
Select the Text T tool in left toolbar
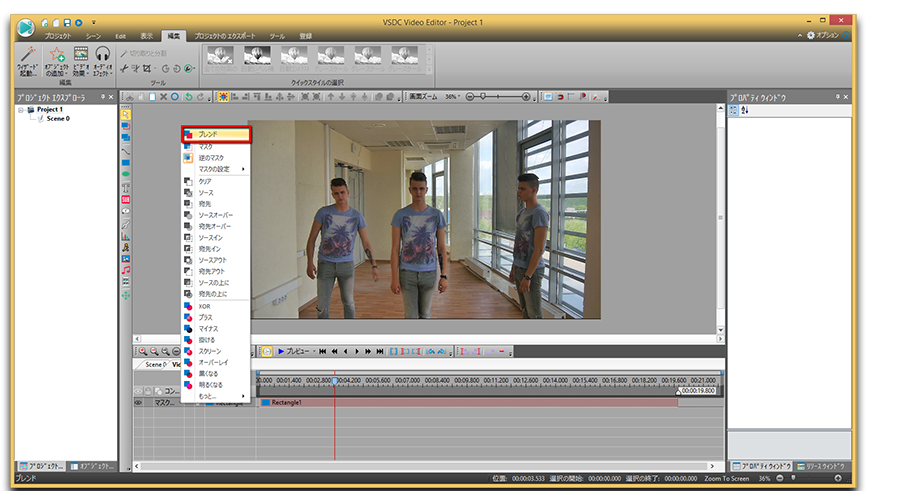[125, 187]
